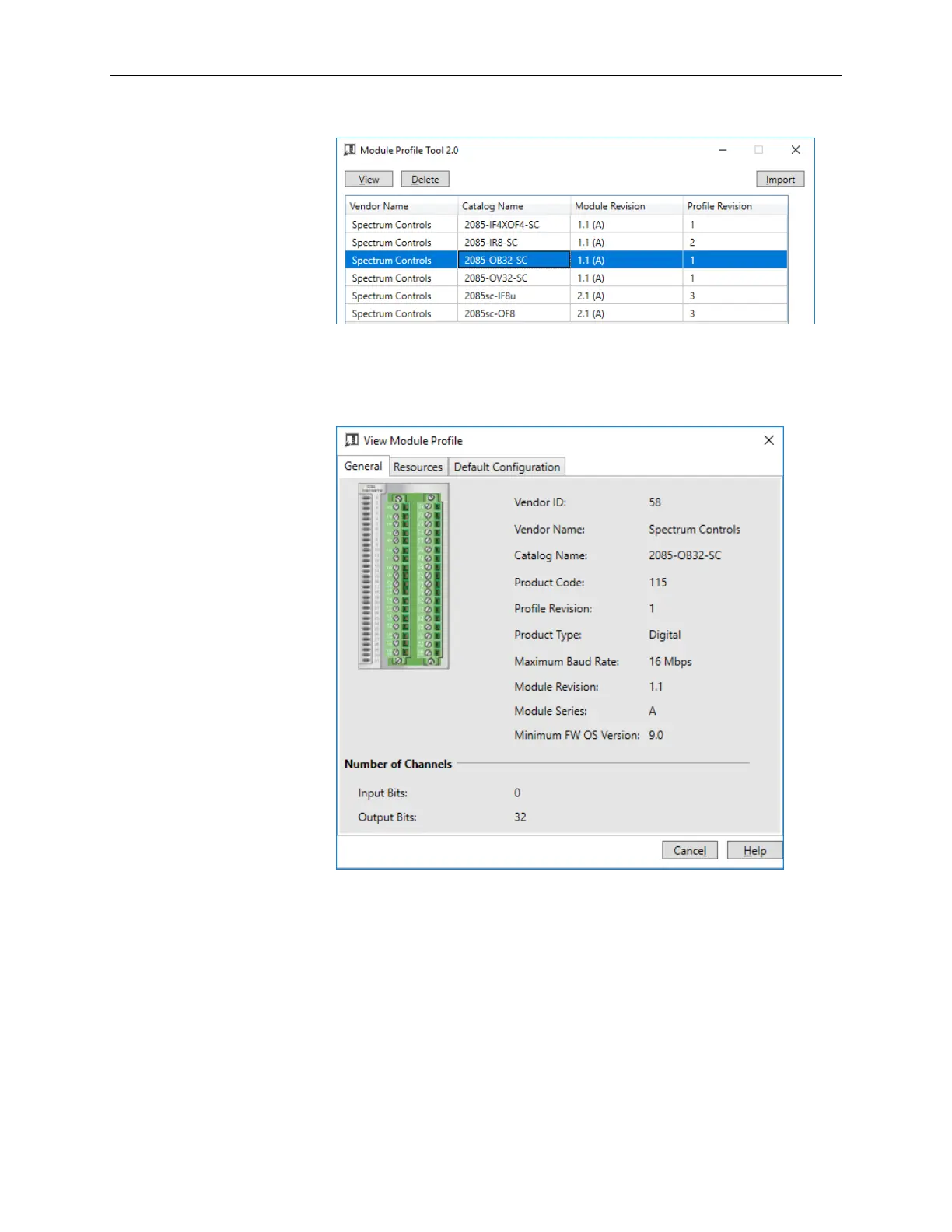Click the Vendor Name column header
Screen dimensions: 952x1232
(401, 206)
